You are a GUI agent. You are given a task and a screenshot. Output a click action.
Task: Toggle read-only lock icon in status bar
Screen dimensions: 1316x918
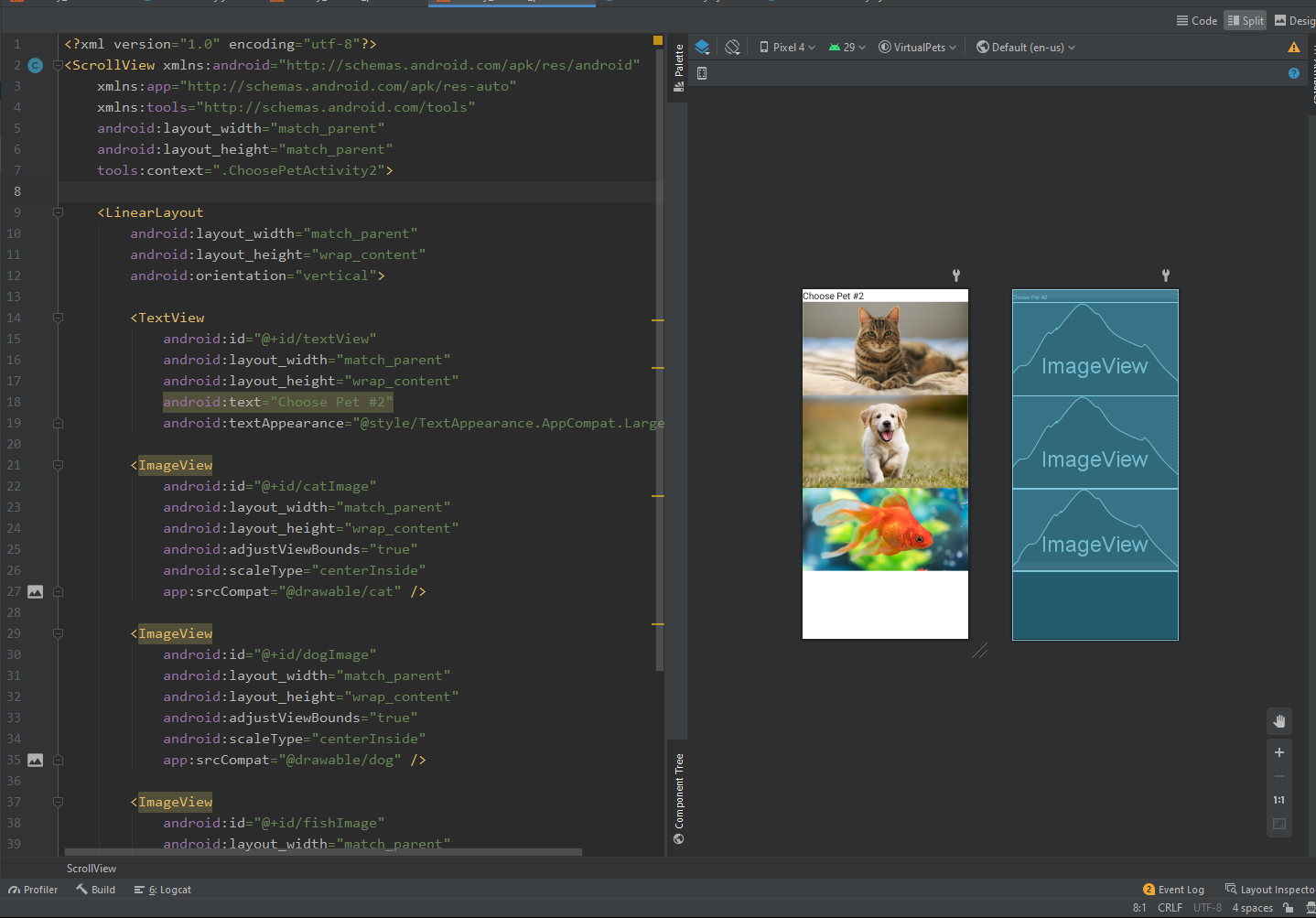tap(1289, 908)
